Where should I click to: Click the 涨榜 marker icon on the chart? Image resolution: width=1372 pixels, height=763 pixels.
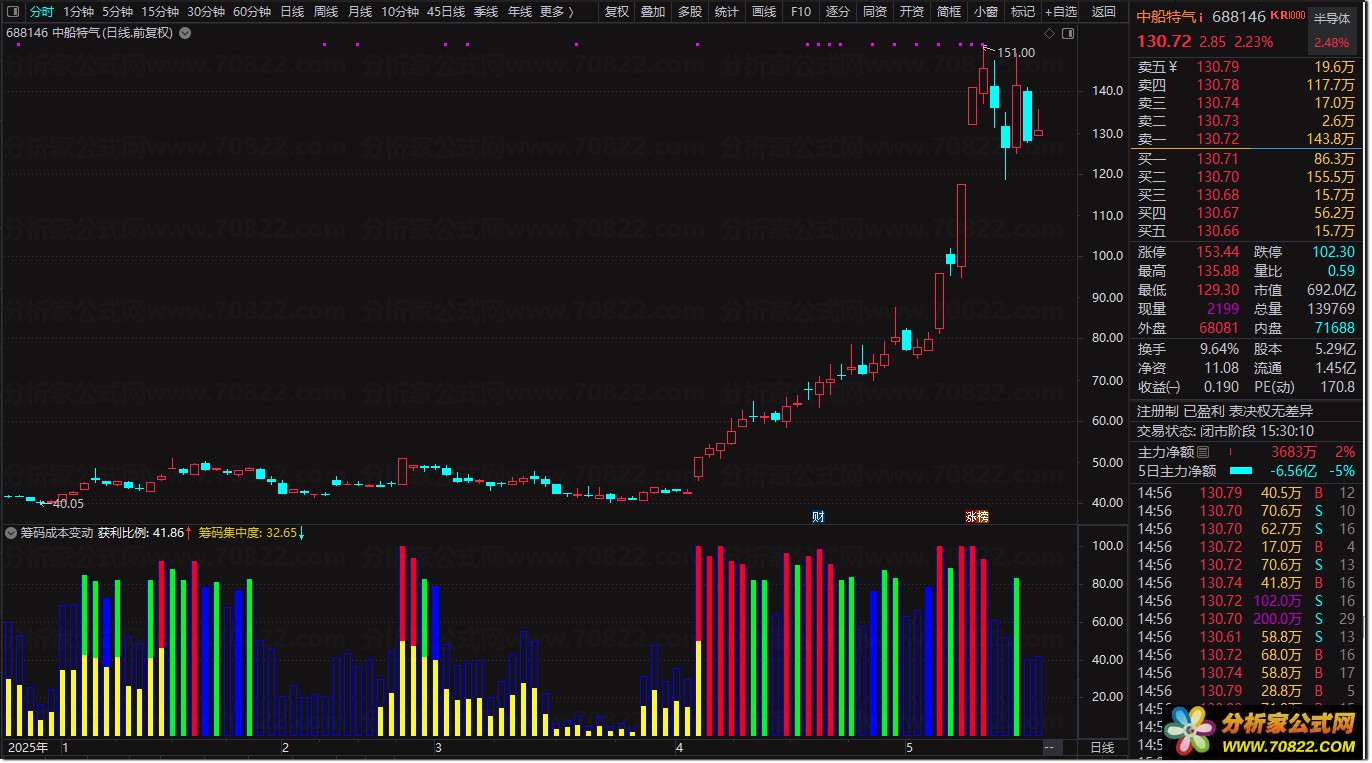point(976,516)
